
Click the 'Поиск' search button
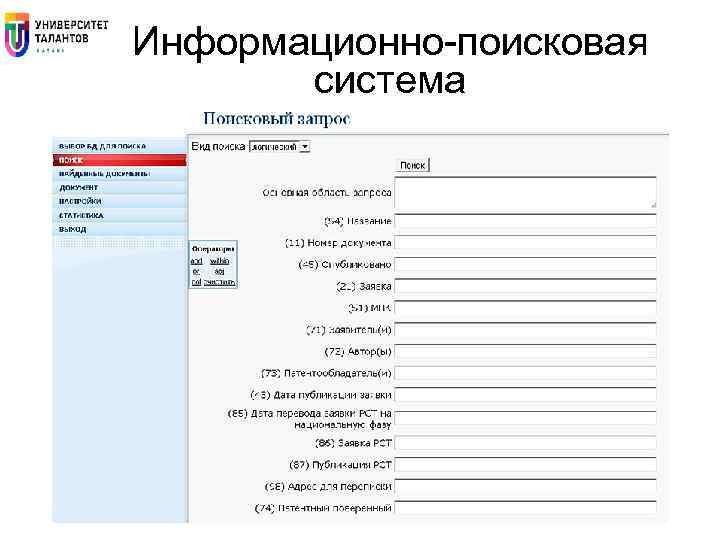412,165
